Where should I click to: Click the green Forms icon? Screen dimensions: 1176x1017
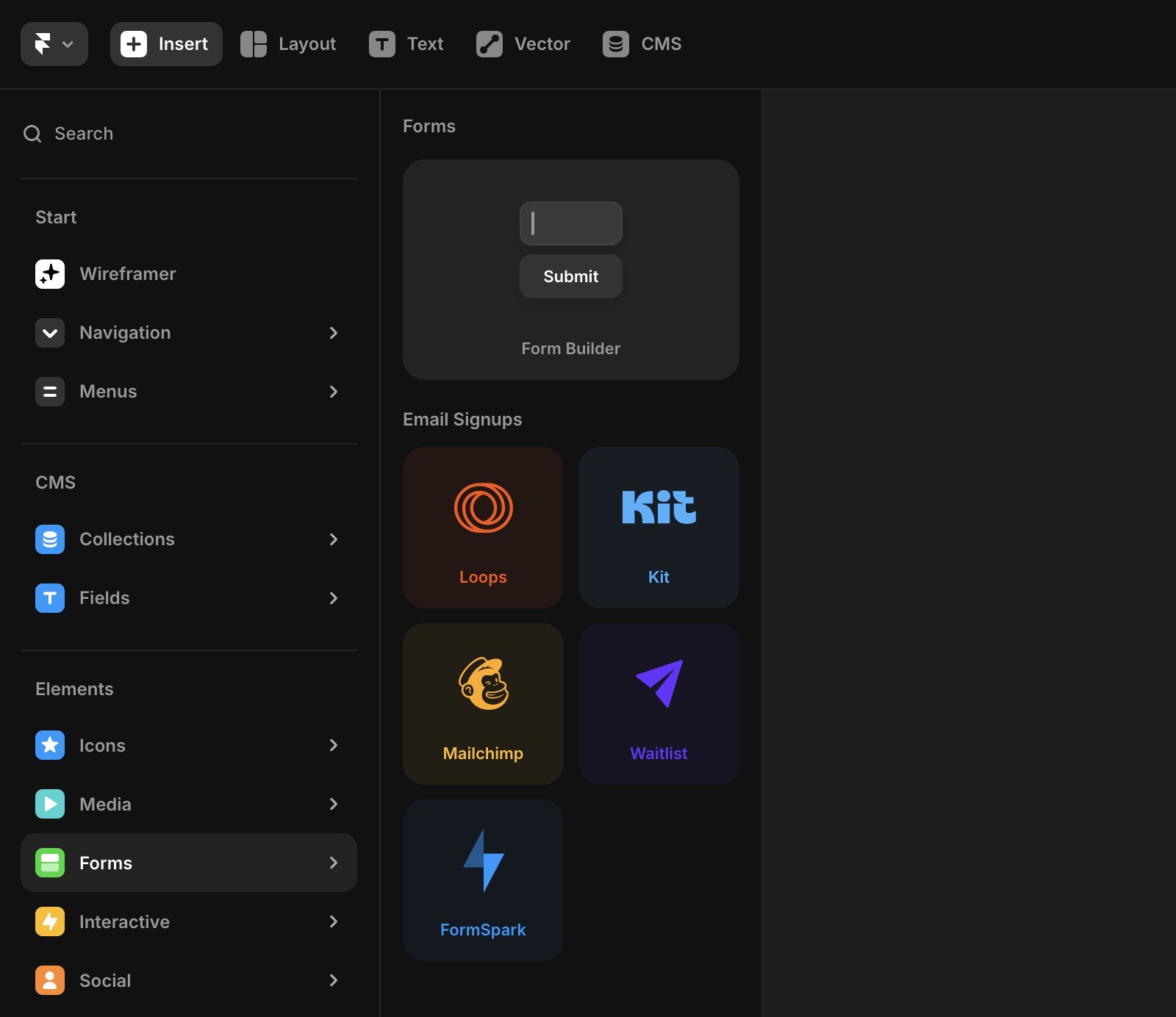pyautogui.click(x=50, y=863)
